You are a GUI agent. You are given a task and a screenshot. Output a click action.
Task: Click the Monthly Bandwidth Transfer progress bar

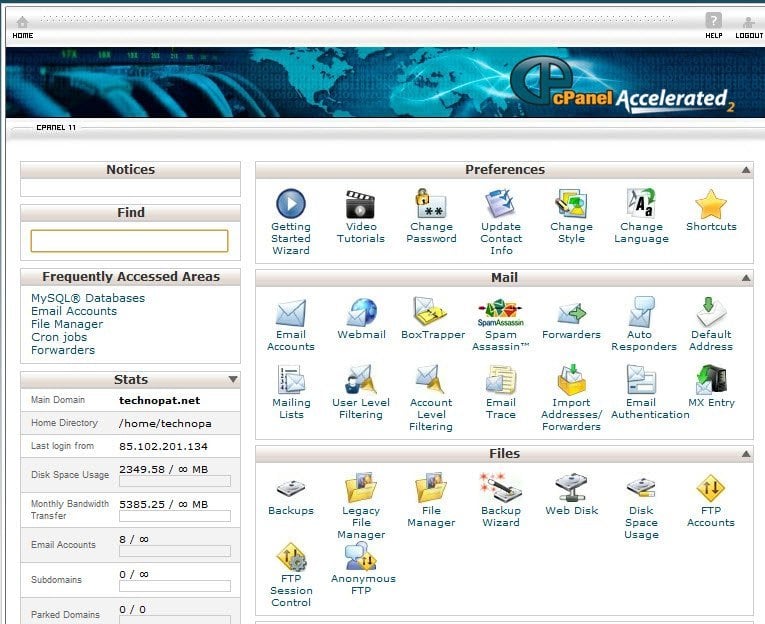(x=175, y=516)
